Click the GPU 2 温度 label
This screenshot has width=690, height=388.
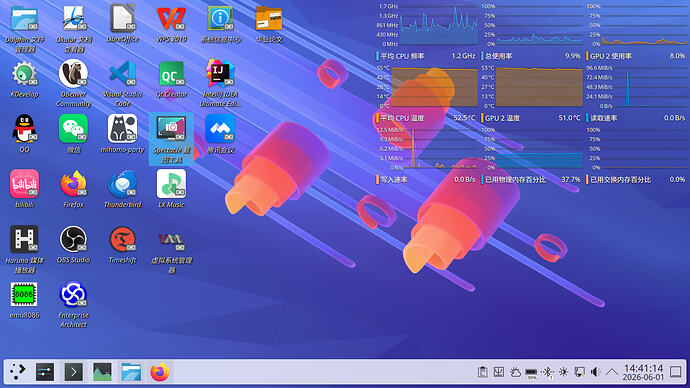point(502,118)
